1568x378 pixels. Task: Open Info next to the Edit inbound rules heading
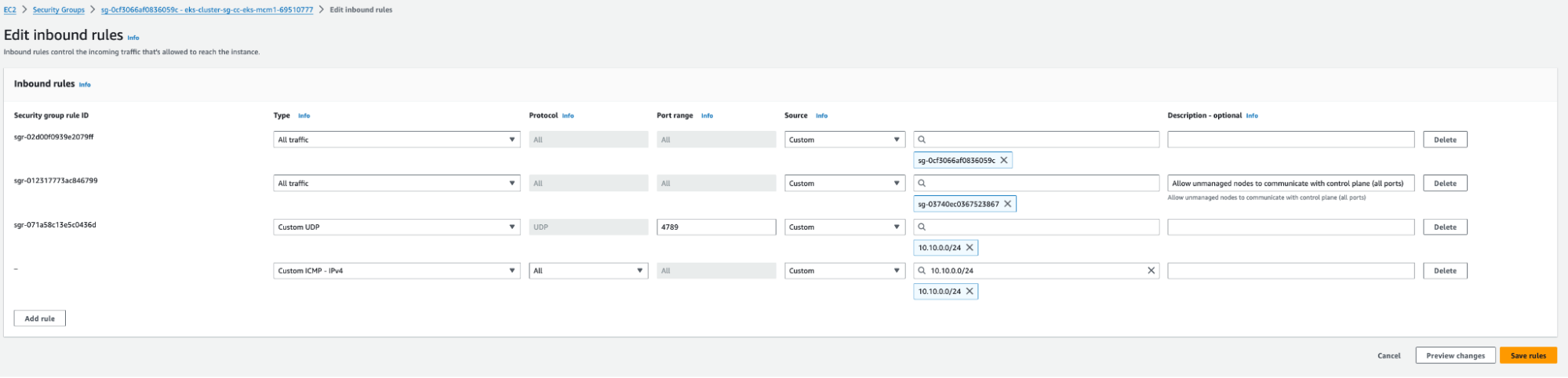[x=133, y=38]
